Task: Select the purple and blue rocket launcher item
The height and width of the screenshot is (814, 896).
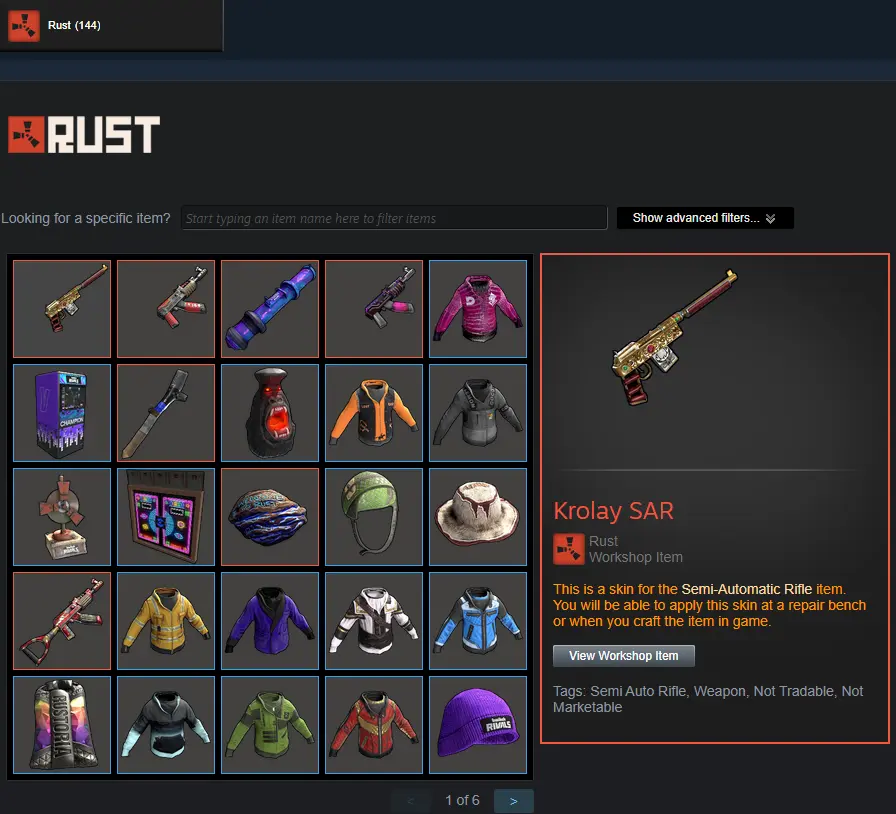Action: (x=270, y=309)
